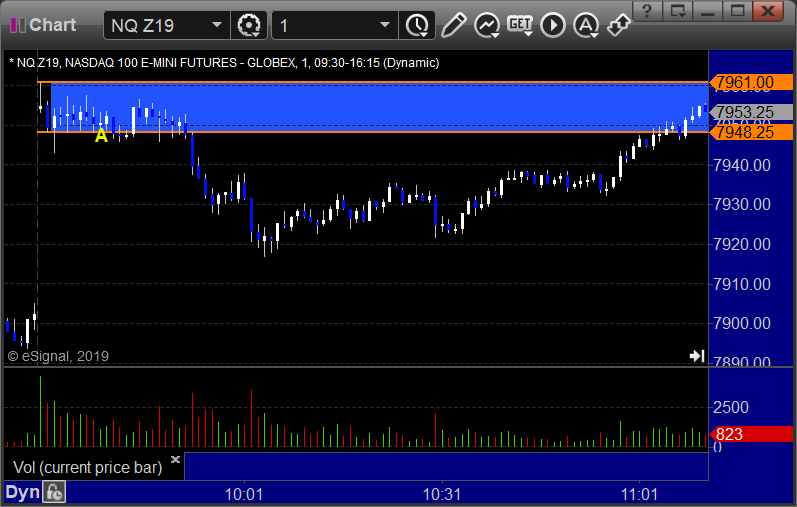Image resolution: width=797 pixels, height=507 pixels.
Task: Click the 7961.00 orange price label
Action: [x=752, y=82]
